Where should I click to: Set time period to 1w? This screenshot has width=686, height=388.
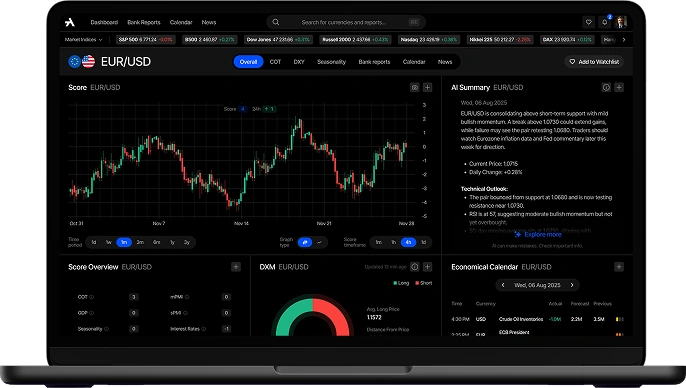(x=108, y=242)
